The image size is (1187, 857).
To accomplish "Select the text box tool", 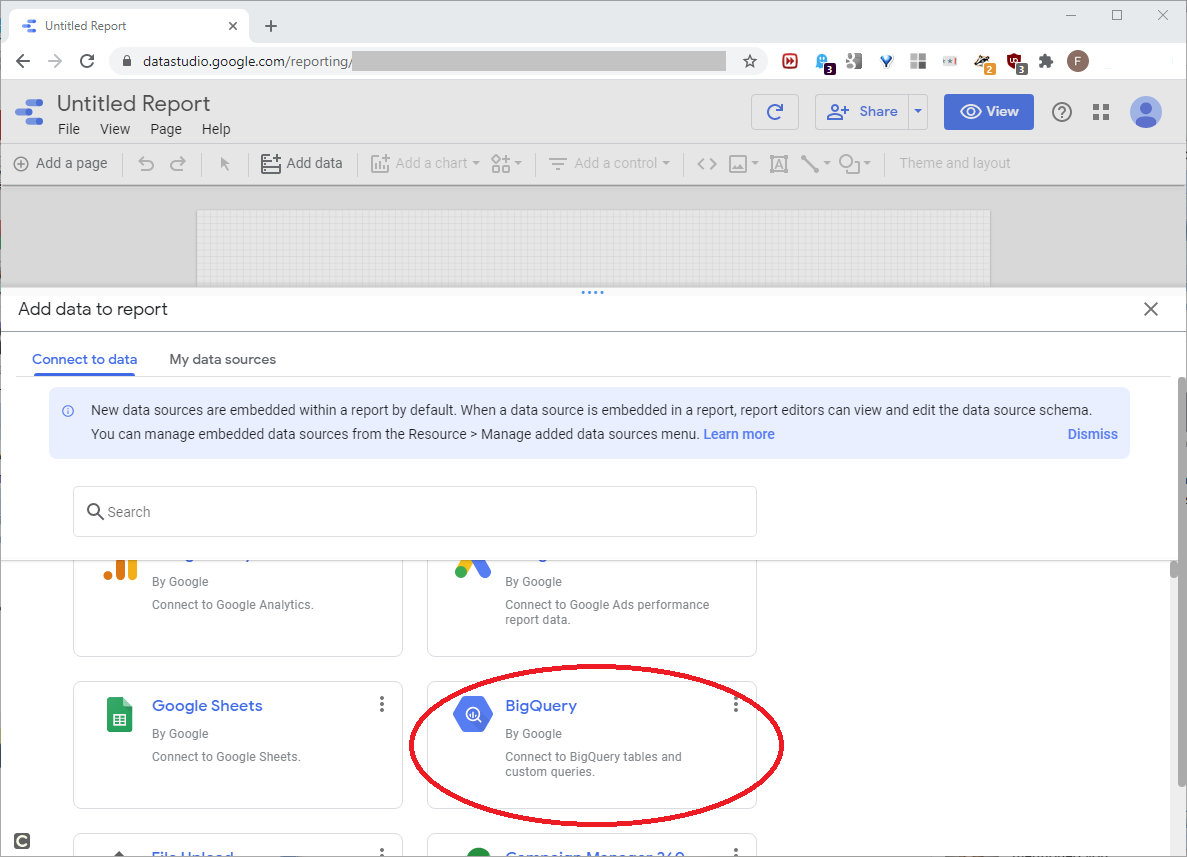I will click(x=779, y=164).
